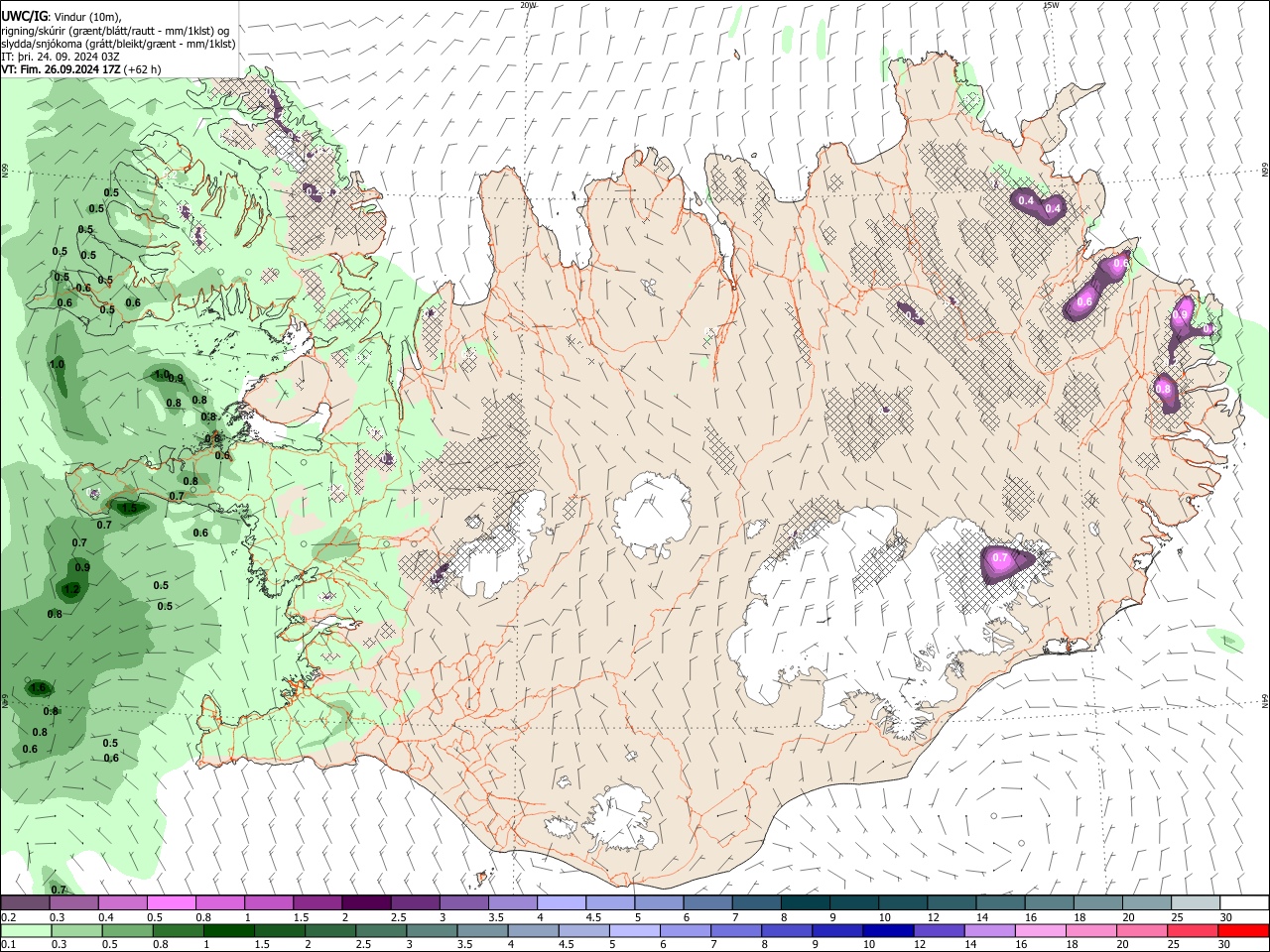Click the '1.5' rain value on dark green patch
This screenshot has height=952, width=1270.
coord(129,508)
